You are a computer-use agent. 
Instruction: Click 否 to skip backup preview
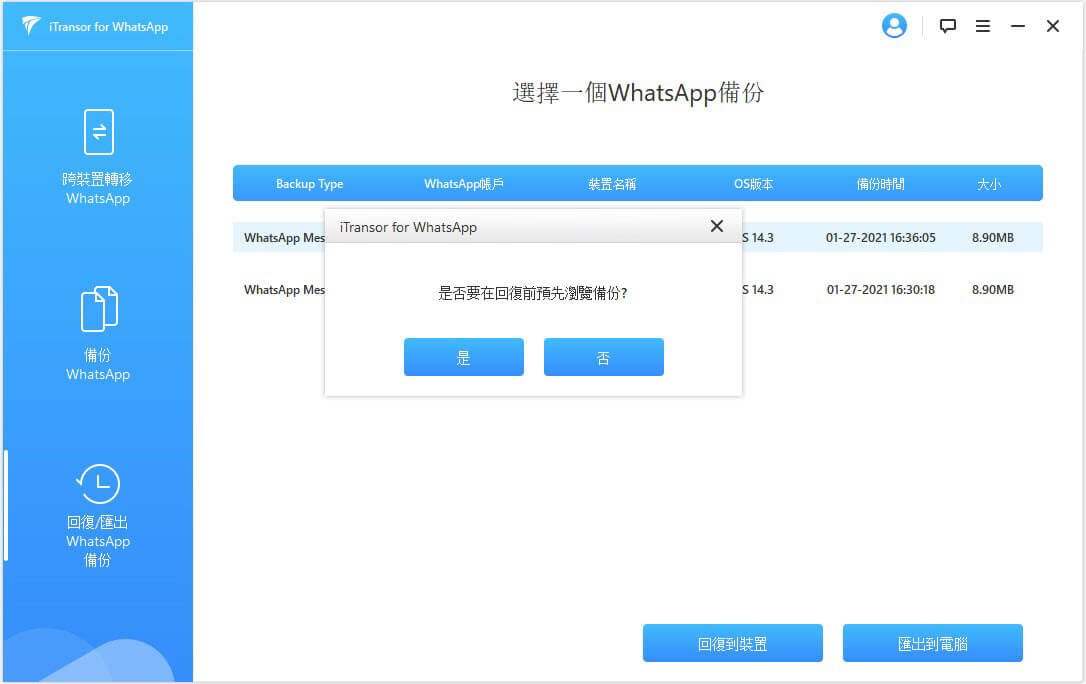(x=603, y=357)
